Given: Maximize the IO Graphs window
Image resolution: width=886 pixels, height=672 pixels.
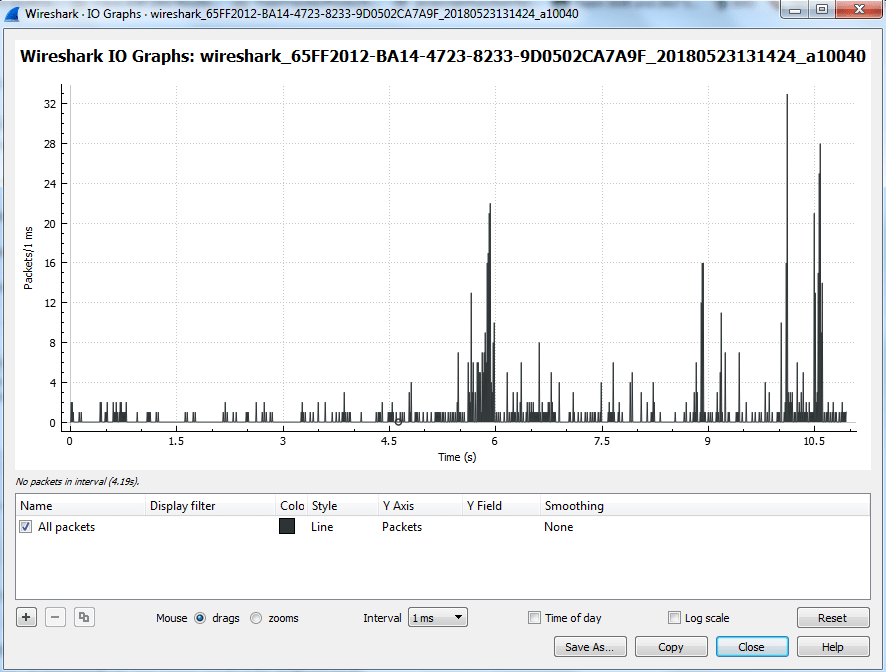Looking at the screenshot, I should (822, 10).
